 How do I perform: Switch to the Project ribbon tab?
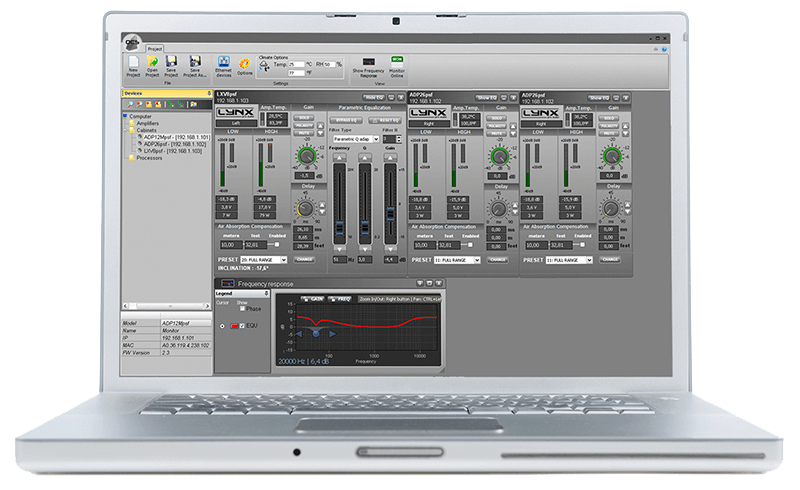pyautogui.click(x=154, y=47)
